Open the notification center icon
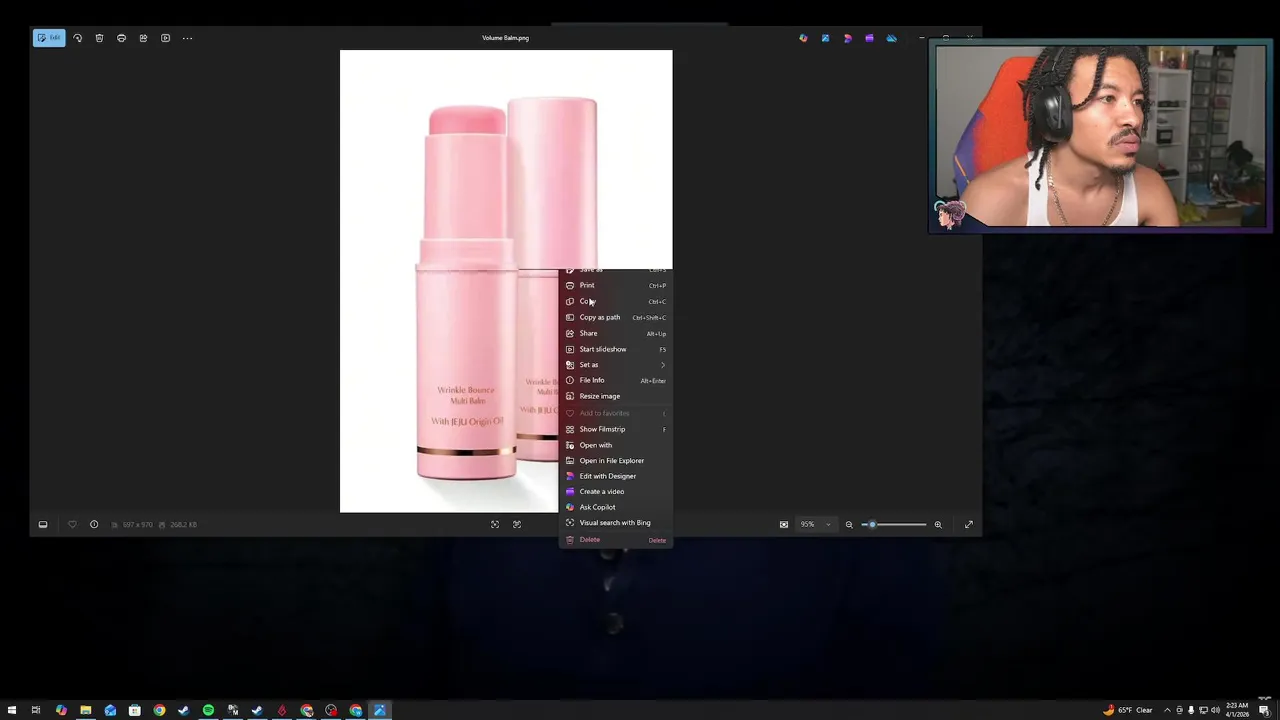This screenshot has height=720, width=1280. click(1264, 710)
